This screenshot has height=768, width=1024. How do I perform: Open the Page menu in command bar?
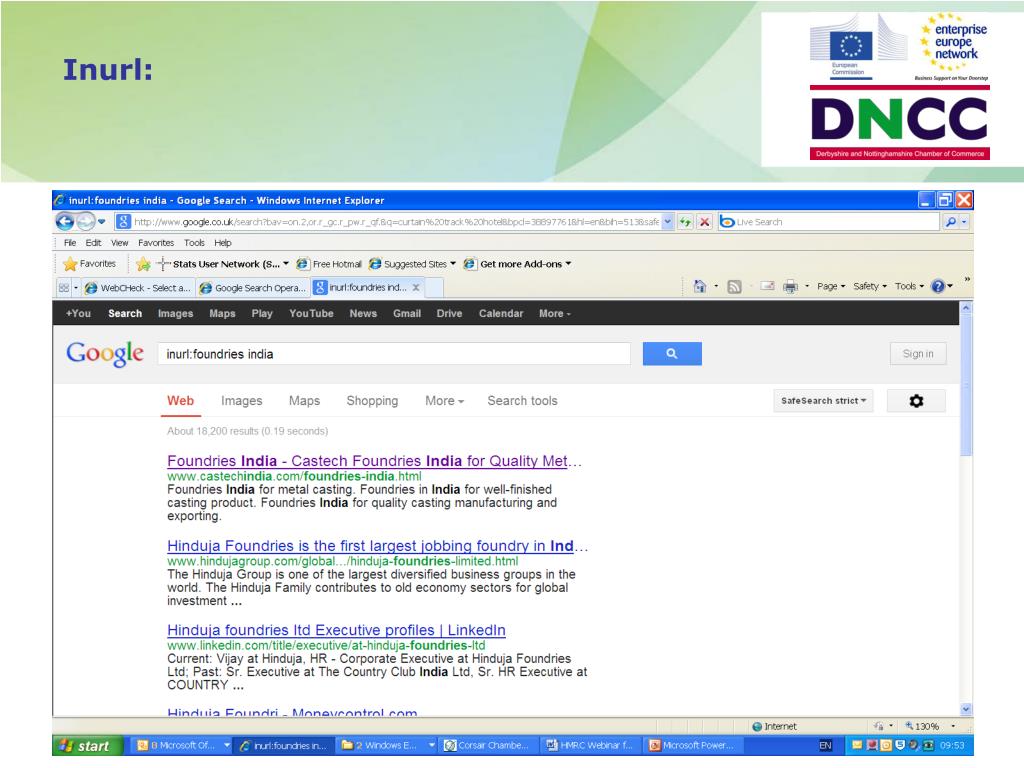tap(831, 286)
